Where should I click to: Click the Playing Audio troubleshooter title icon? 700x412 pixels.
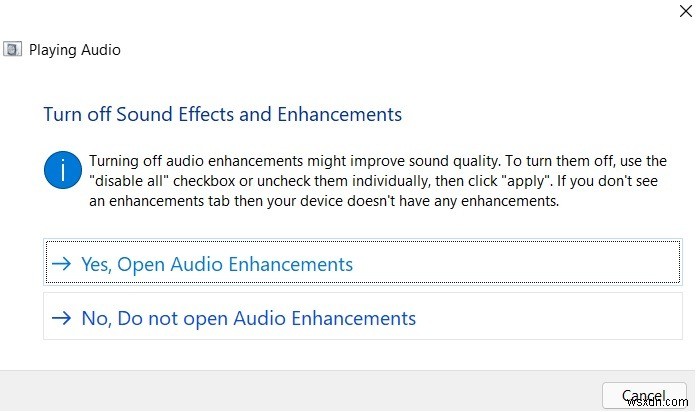tap(13, 49)
